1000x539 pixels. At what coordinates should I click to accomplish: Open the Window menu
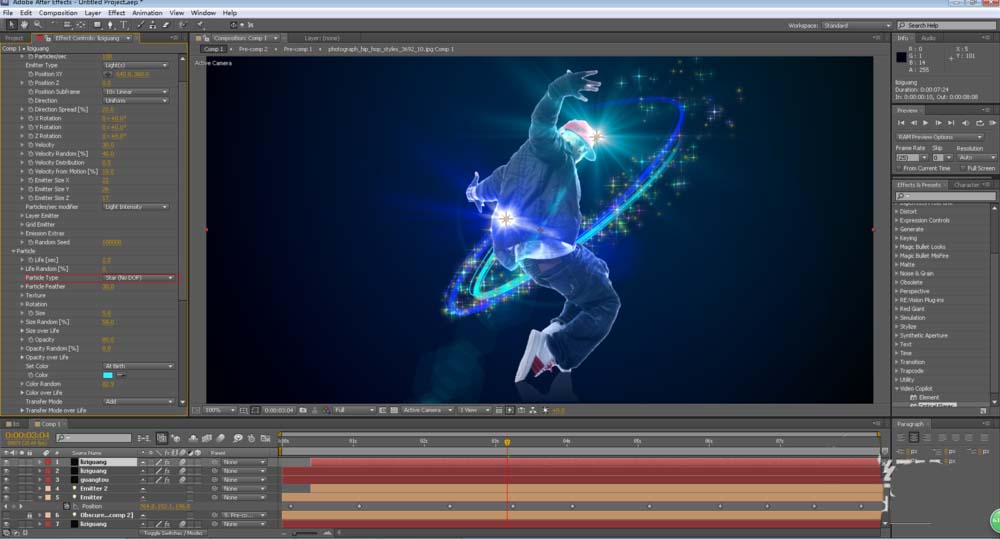(203, 13)
